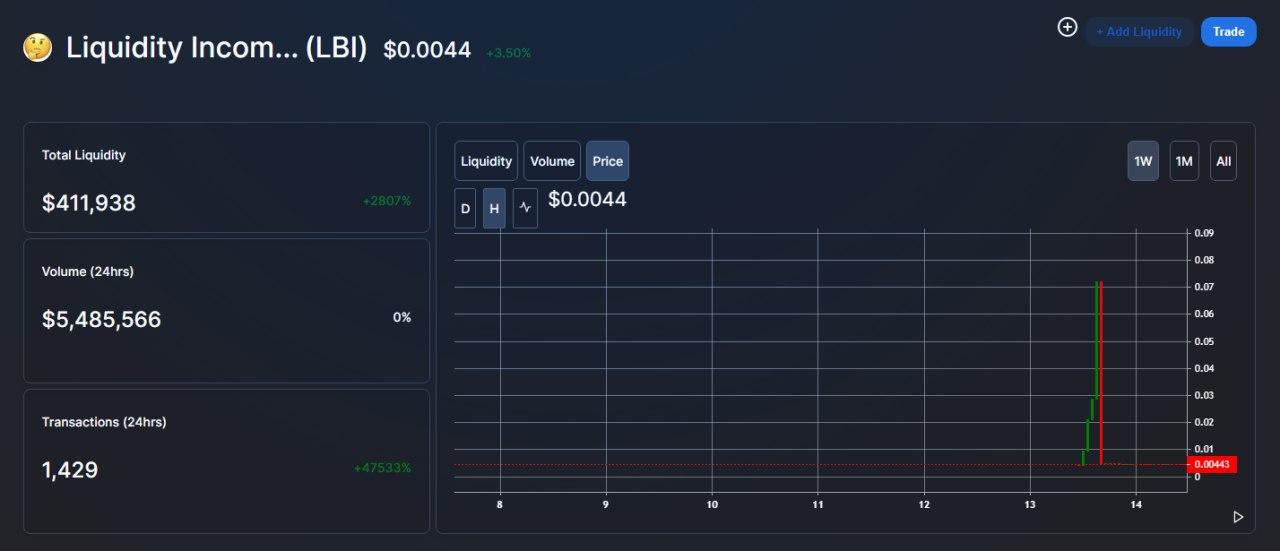Screen dimensions: 1280x551
Task: Click the 0% volume change text
Action: [402, 317]
